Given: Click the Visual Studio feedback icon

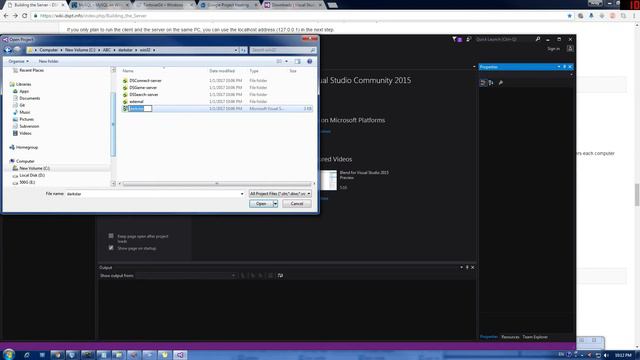Looking at the screenshot, I should (469, 39).
